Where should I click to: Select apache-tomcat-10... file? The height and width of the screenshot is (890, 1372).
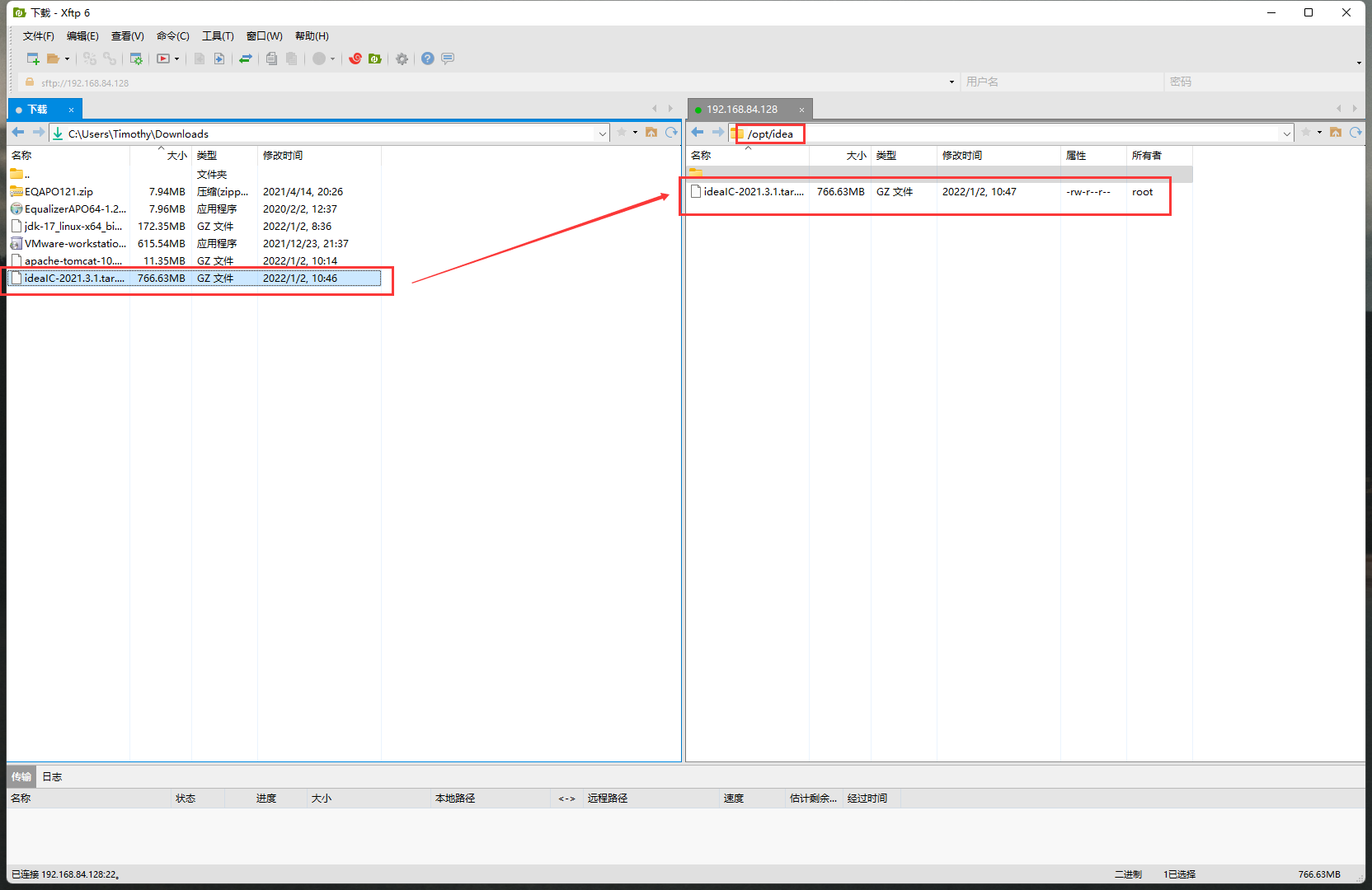click(x=194, y=260)
